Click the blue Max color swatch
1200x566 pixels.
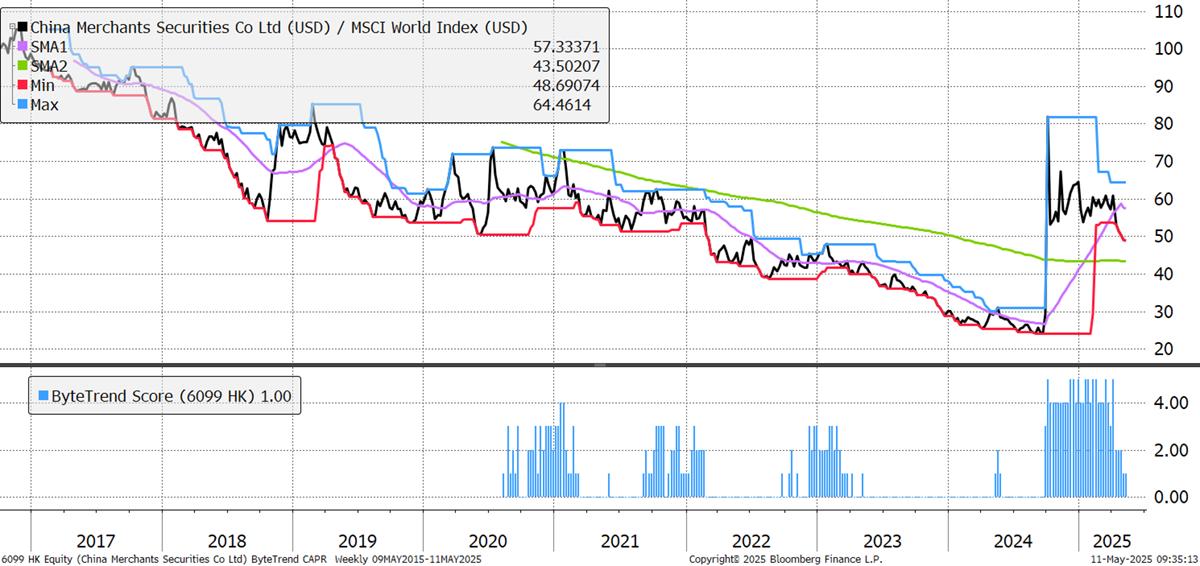(x=23, y=104)
